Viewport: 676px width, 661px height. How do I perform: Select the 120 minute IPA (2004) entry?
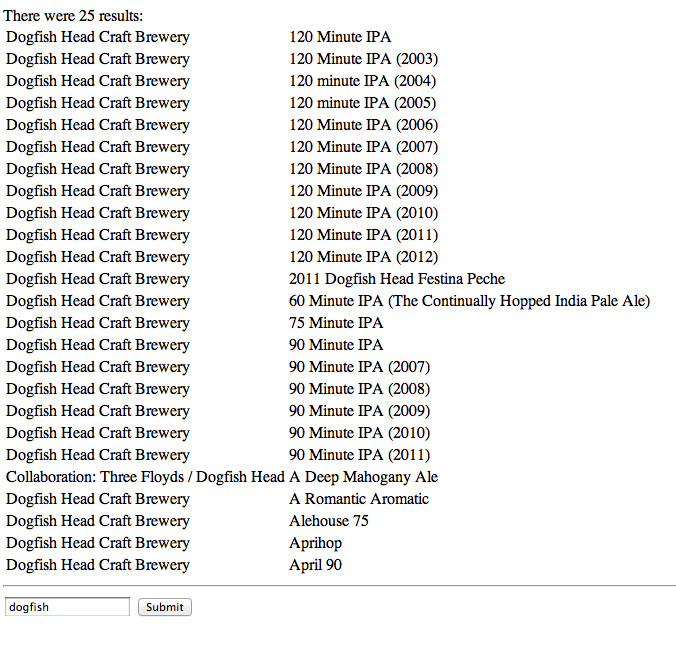pyautogui.click(x=363, y=81)
